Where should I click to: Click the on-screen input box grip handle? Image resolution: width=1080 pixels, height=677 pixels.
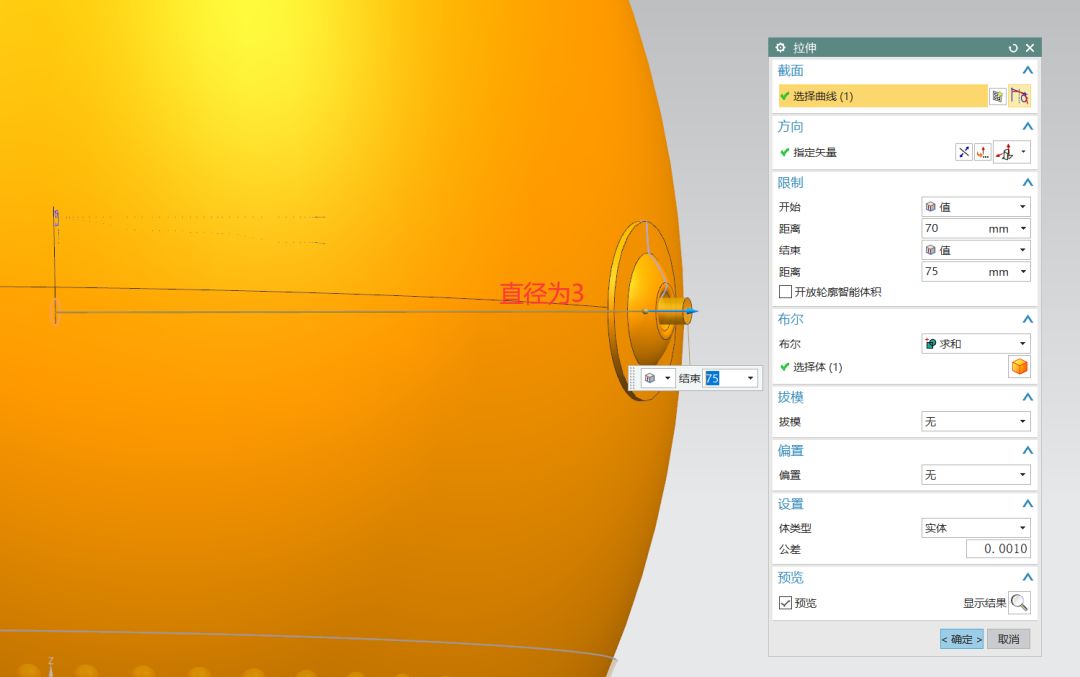(x=634, y=378)
